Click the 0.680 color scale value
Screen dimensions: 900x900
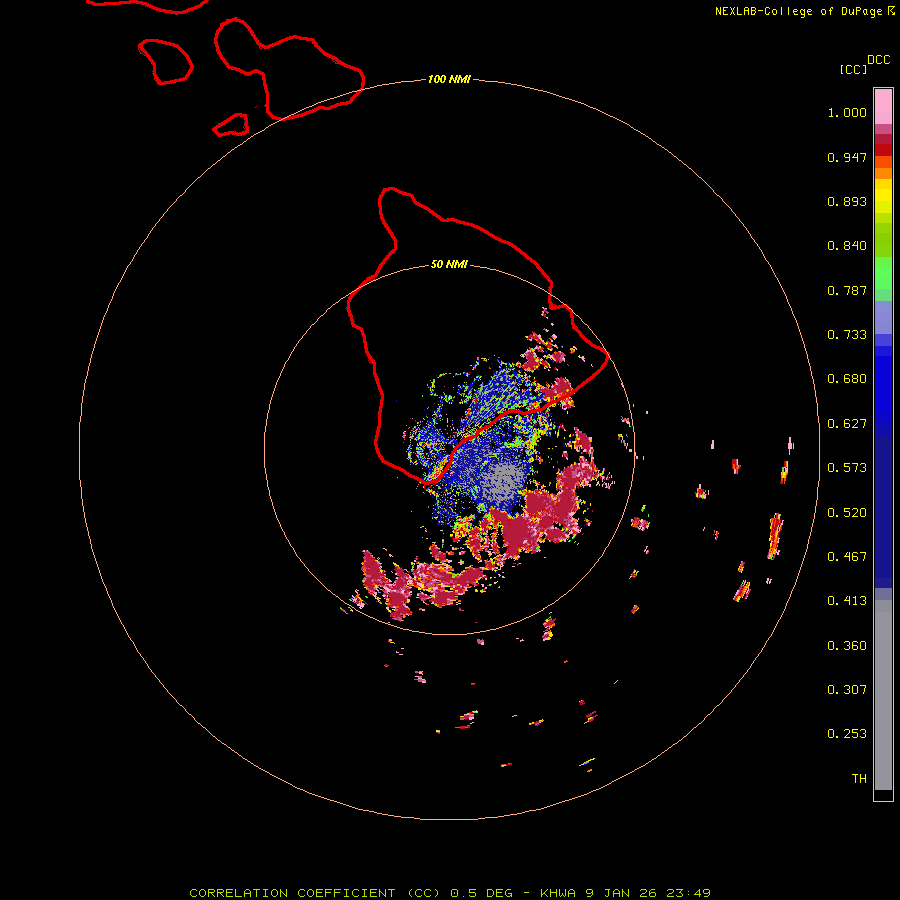pos(847,379)
